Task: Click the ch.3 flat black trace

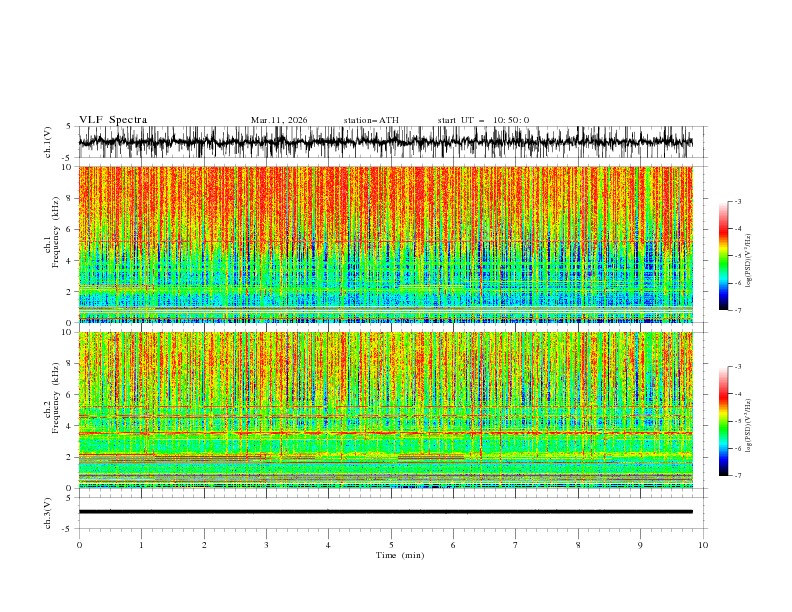Action: pyautogui.click(x=385, y=512)
